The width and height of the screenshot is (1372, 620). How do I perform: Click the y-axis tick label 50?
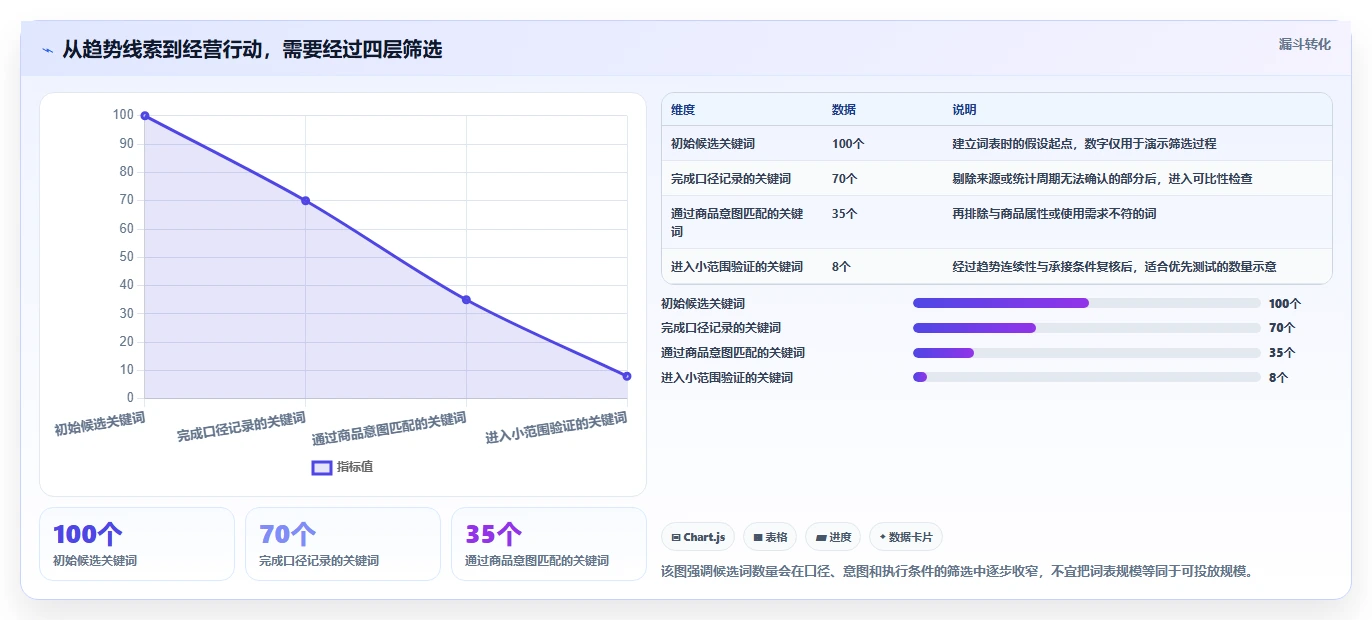[x=126, y=257]
